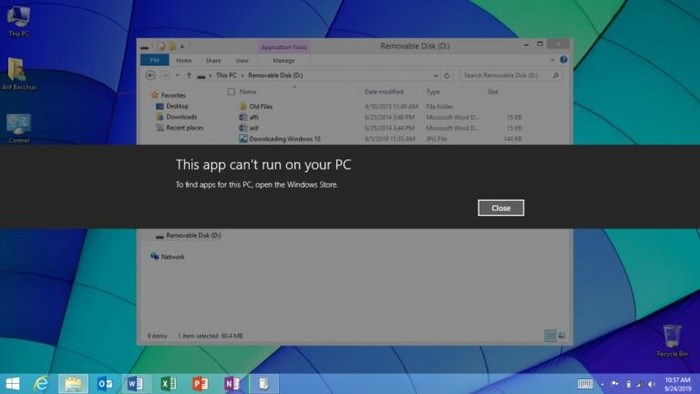Select the Arif Bacchus user folder icon
Image resolution: width=700 pixels, height=394 pixels.
pyautogui.click(x=18, y=74)
